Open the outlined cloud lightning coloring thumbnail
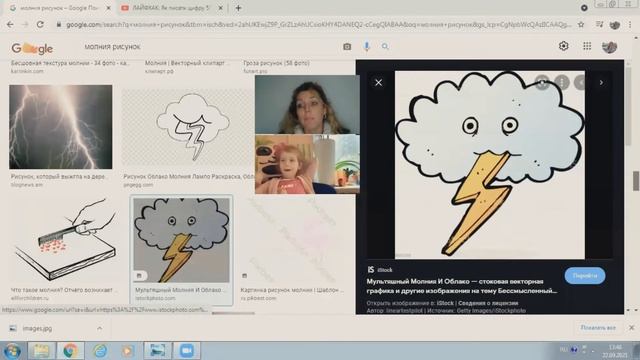640x360 pixels. (188, 127)
